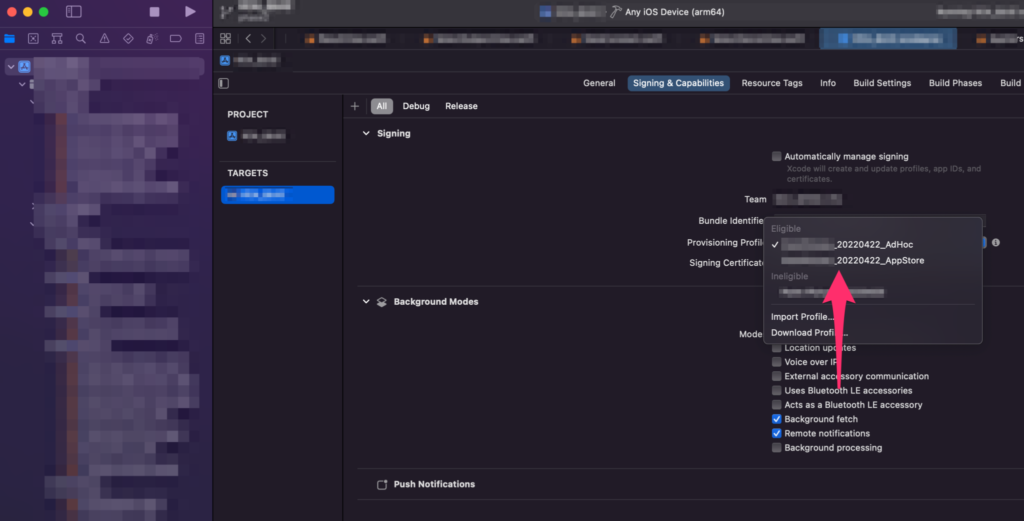Screen dimensions: 1024x521
Task: Collapse the root project tree item
Action: (x=11, y=67)
